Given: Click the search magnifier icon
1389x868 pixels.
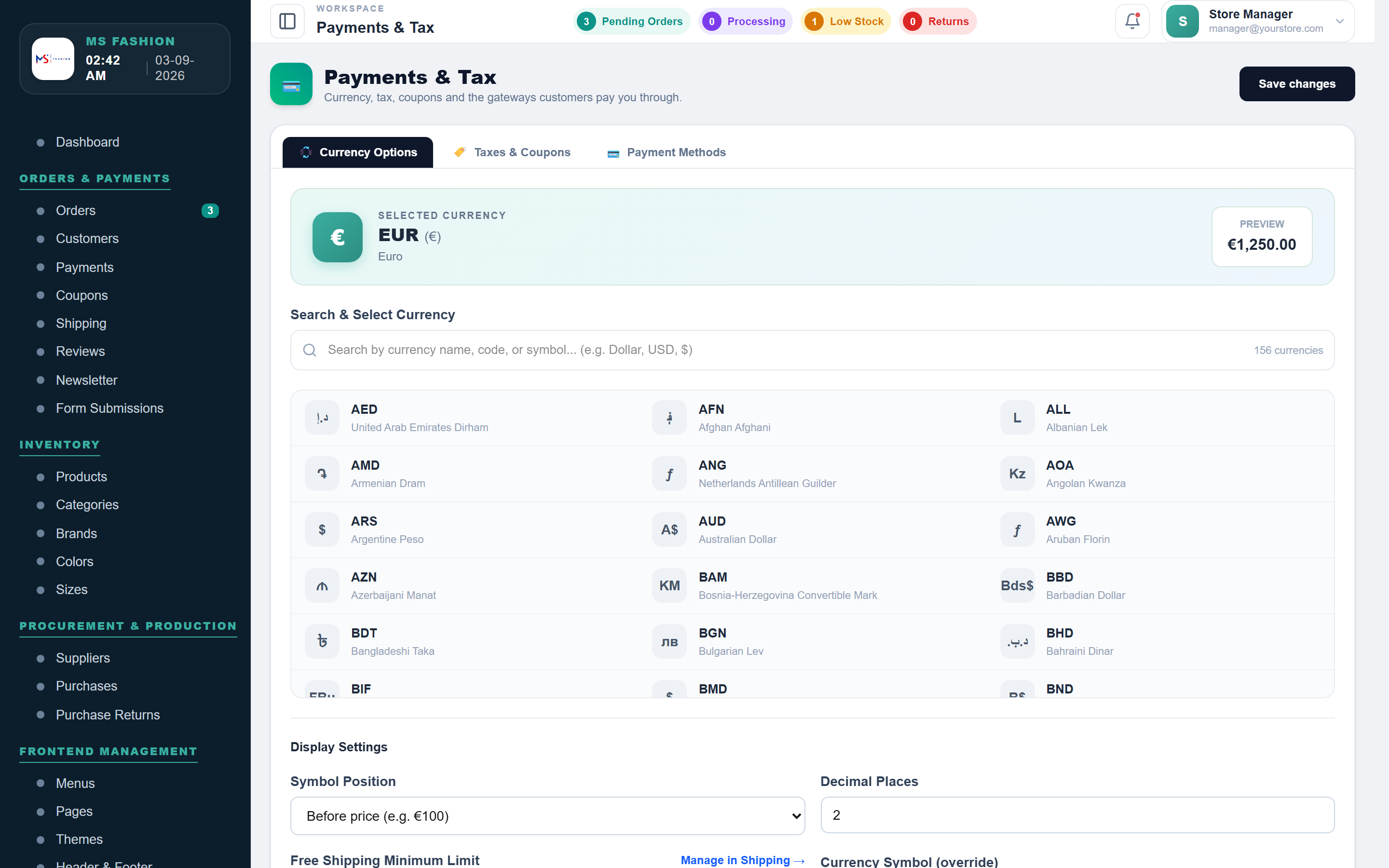Looking at the screenshot, I should 309,350.
